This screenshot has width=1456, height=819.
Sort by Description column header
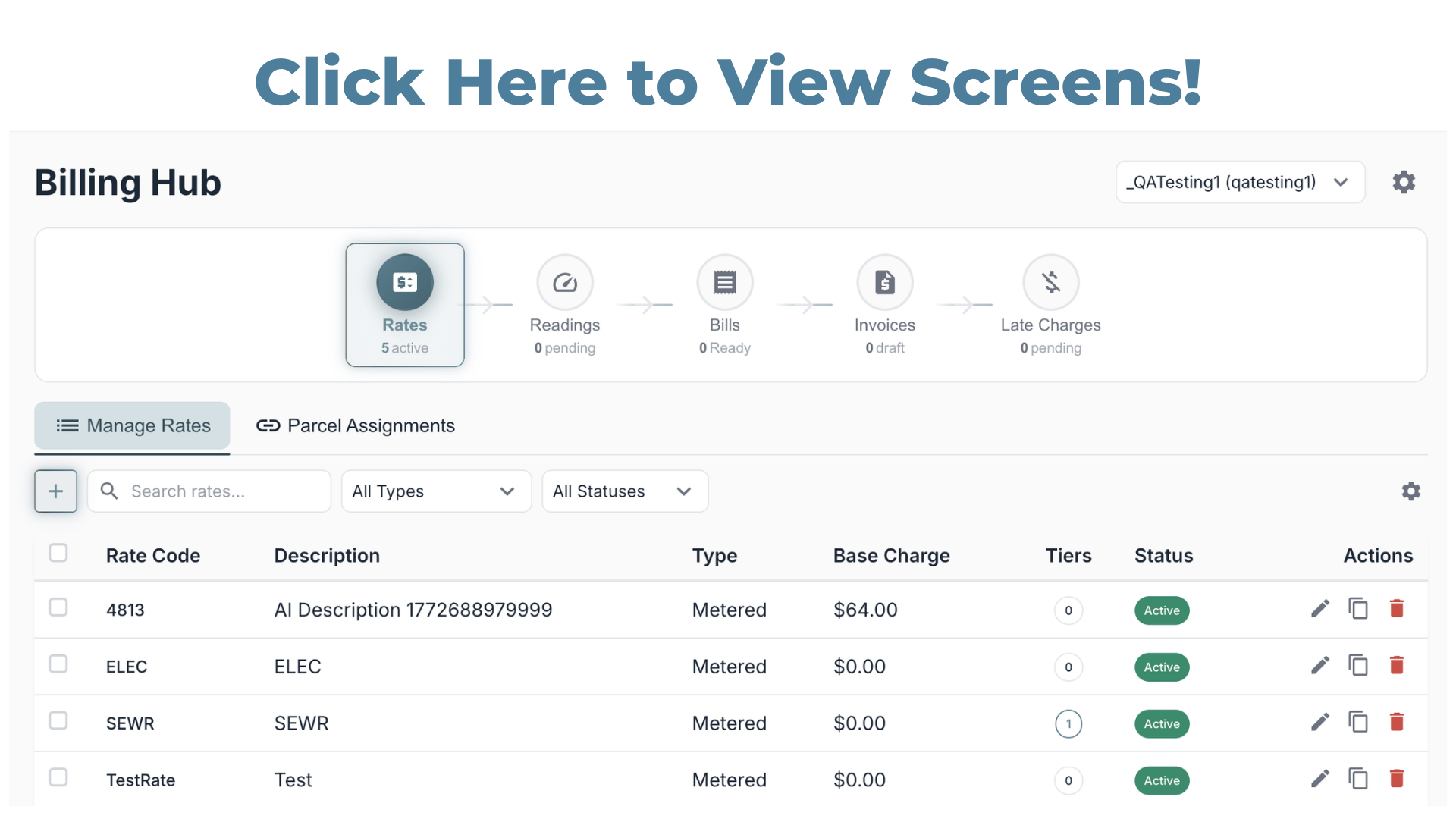327,556
